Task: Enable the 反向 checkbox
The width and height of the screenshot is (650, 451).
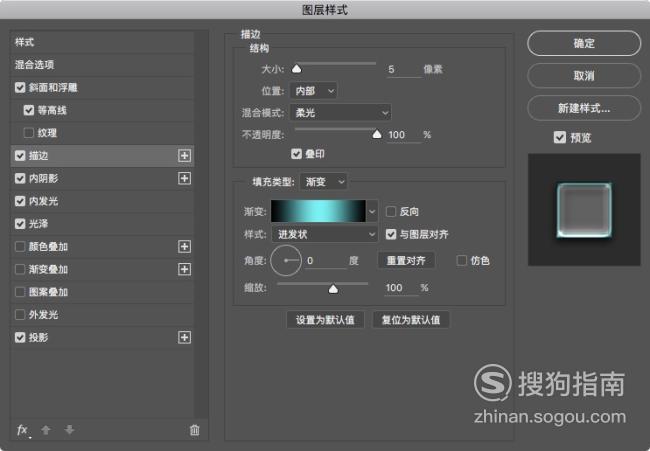Action: pos(391,212)
